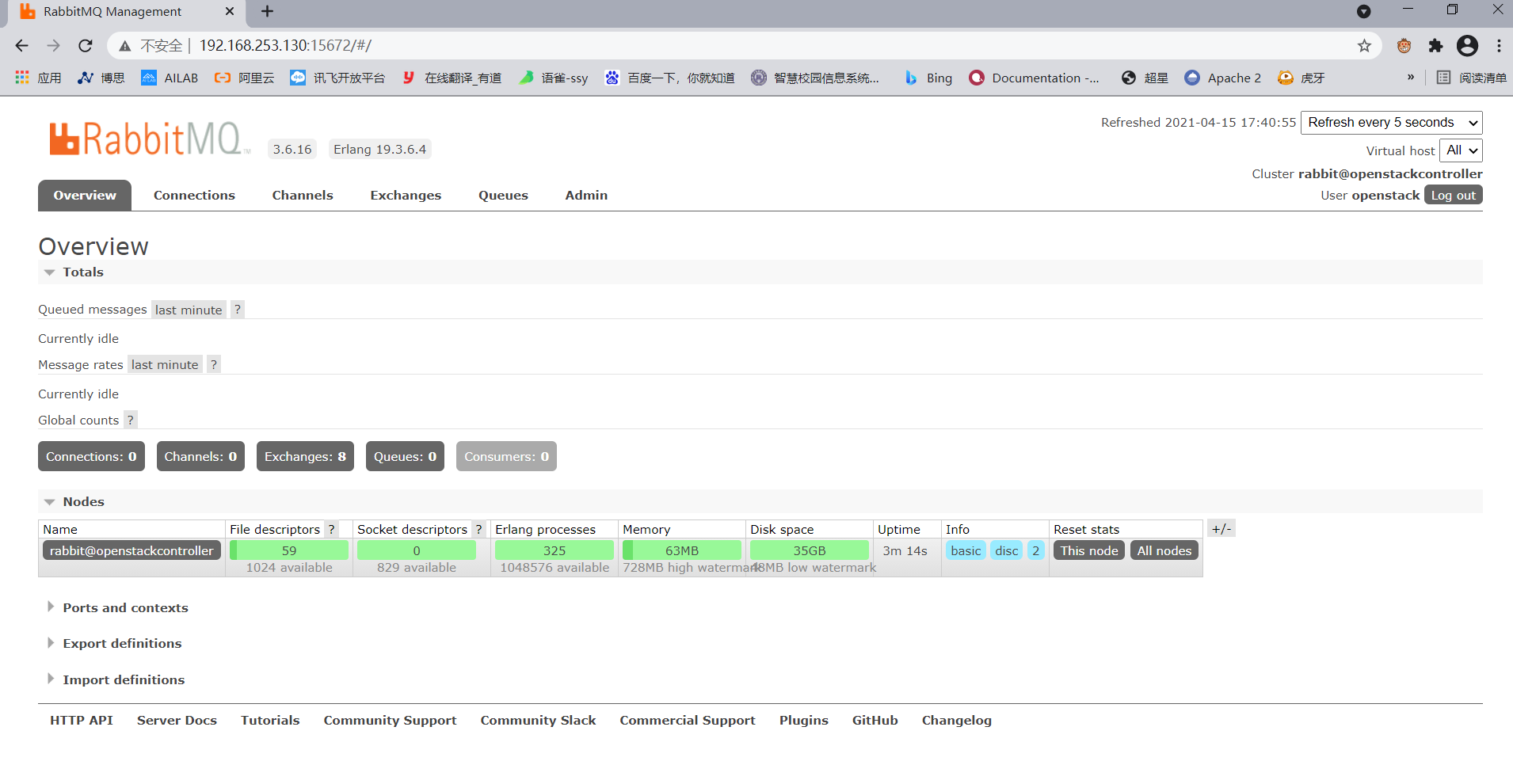Switch to the Queues tab
Screen dimensions: 1513x784
click(x=503, y=196)
